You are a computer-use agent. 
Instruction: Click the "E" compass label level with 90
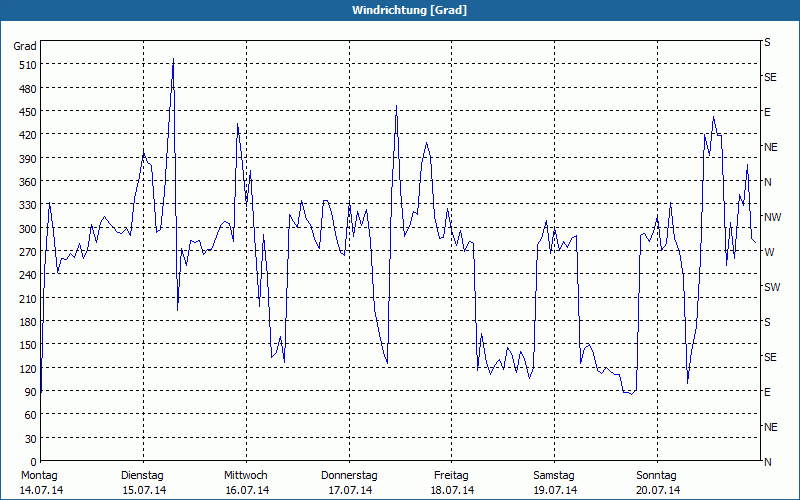click(767, 392)
